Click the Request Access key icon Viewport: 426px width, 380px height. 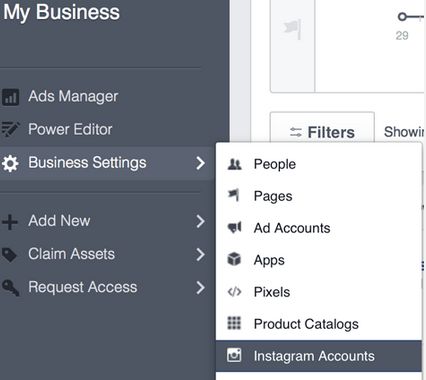10,288
